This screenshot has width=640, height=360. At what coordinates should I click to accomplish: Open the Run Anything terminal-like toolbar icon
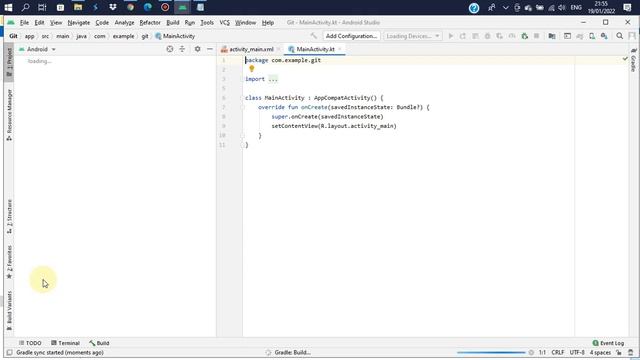(x=567, y=36)
